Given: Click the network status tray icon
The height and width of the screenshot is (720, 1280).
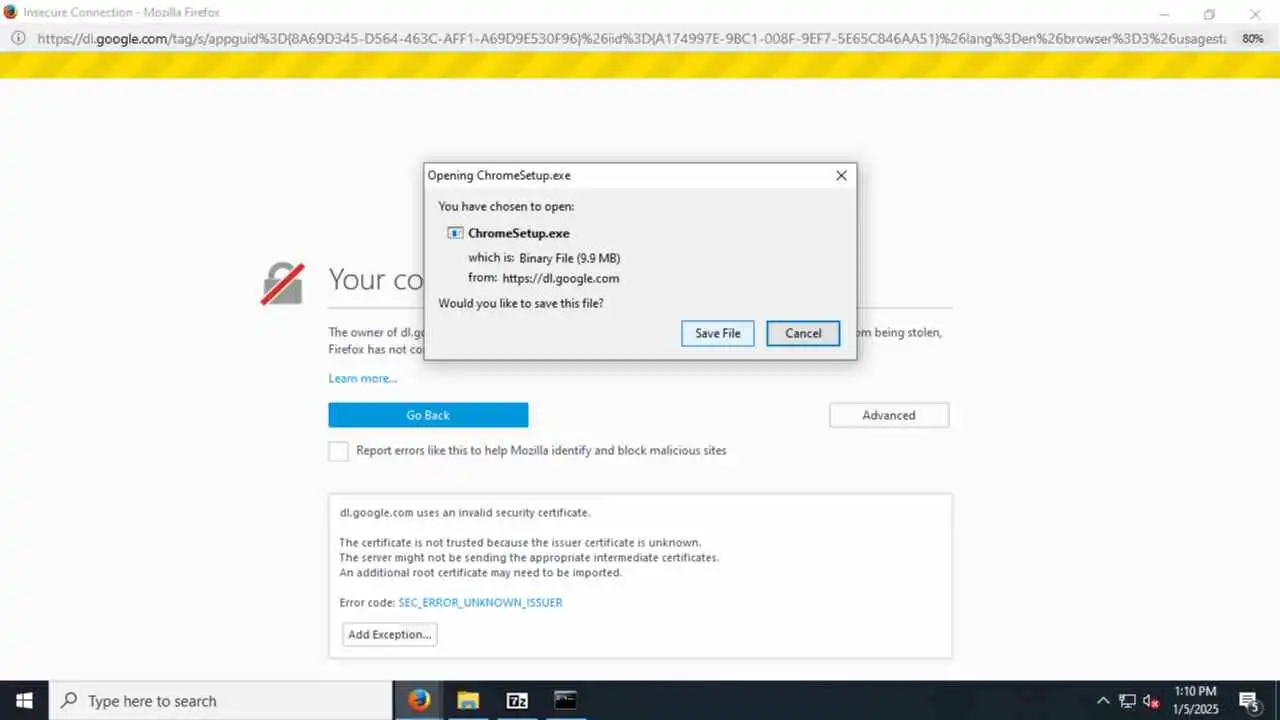Looking at the screenshot, I should click(1127, 700).
